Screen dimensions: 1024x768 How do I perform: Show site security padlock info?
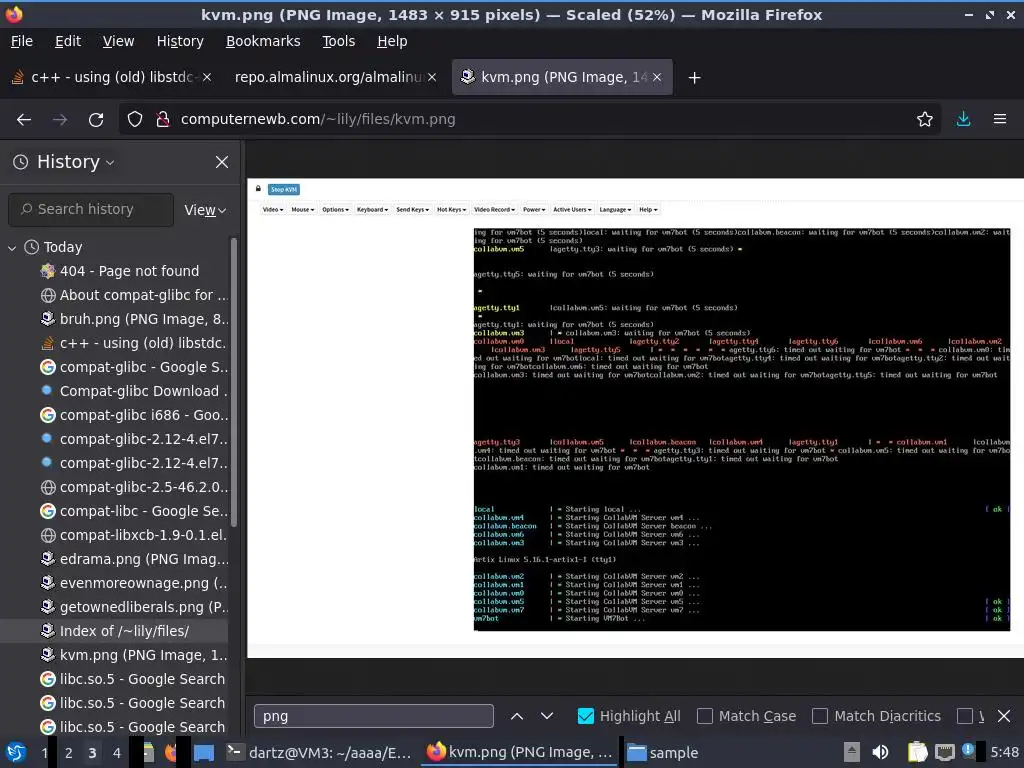(163, 120)
